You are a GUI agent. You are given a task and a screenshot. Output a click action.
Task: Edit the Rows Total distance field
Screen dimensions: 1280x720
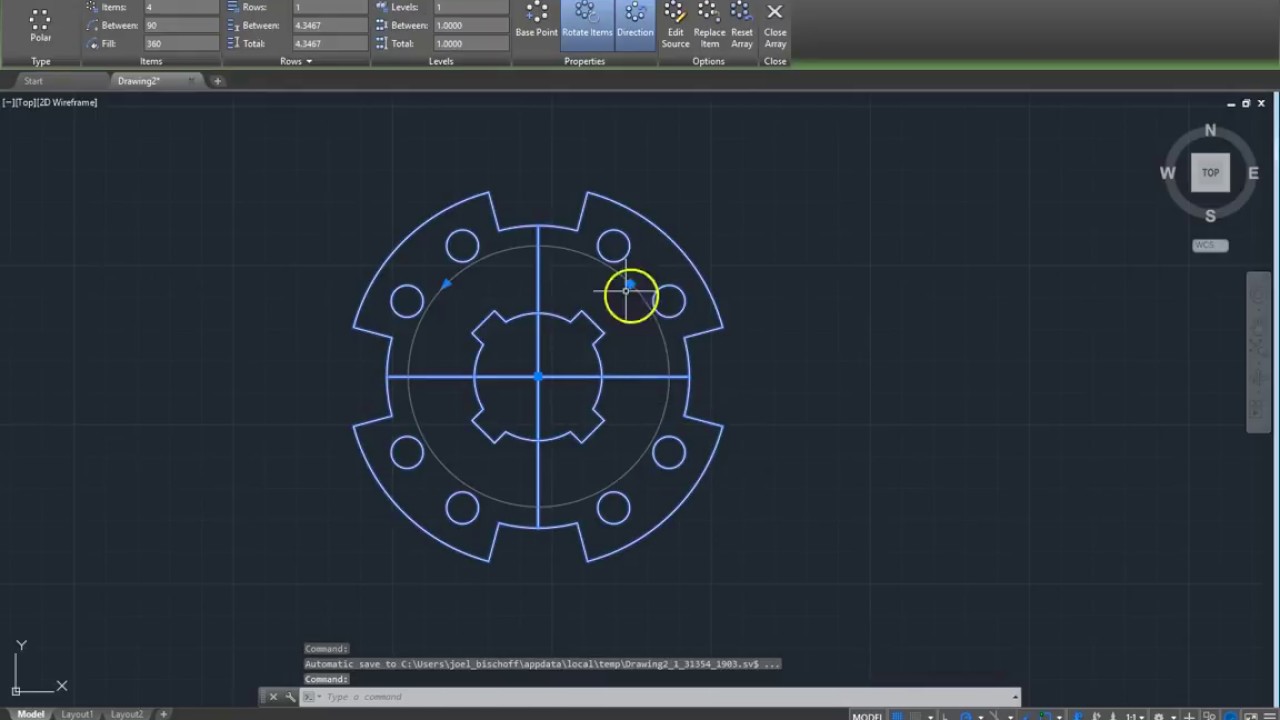tap(330, 43)
